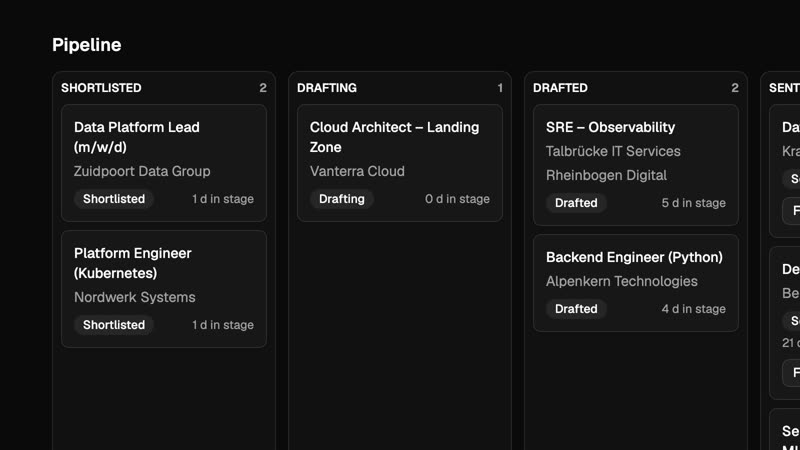
Task: Open the Platform Engineer (Kubernetes) card
Action: point(164,289)
